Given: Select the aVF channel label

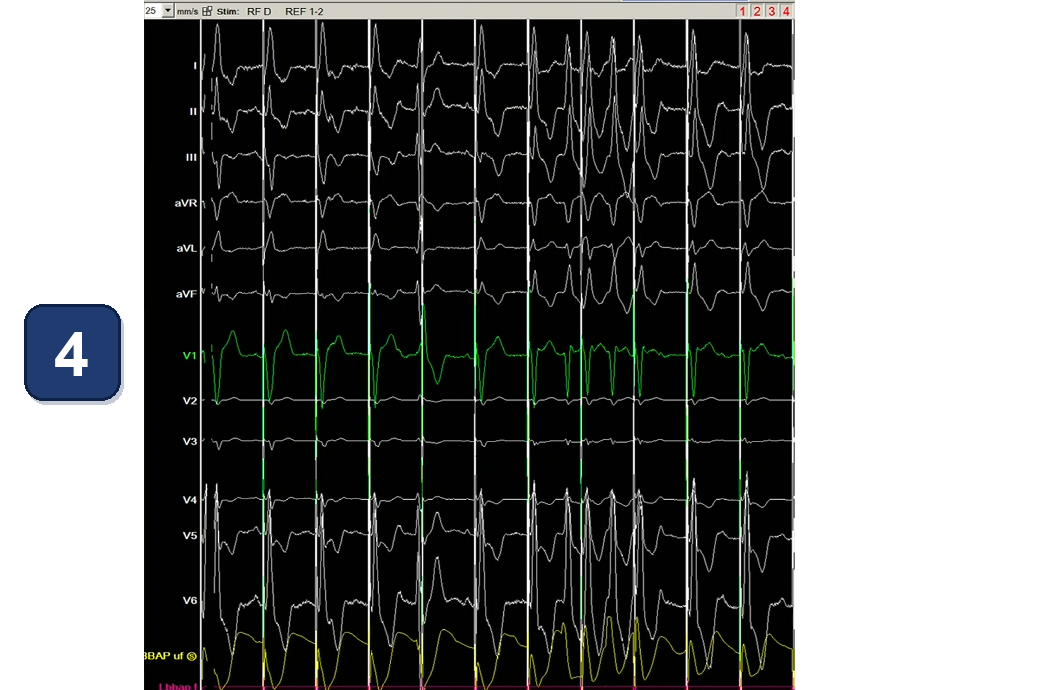Looking at the screenshot, I should [x=187, y=294].
